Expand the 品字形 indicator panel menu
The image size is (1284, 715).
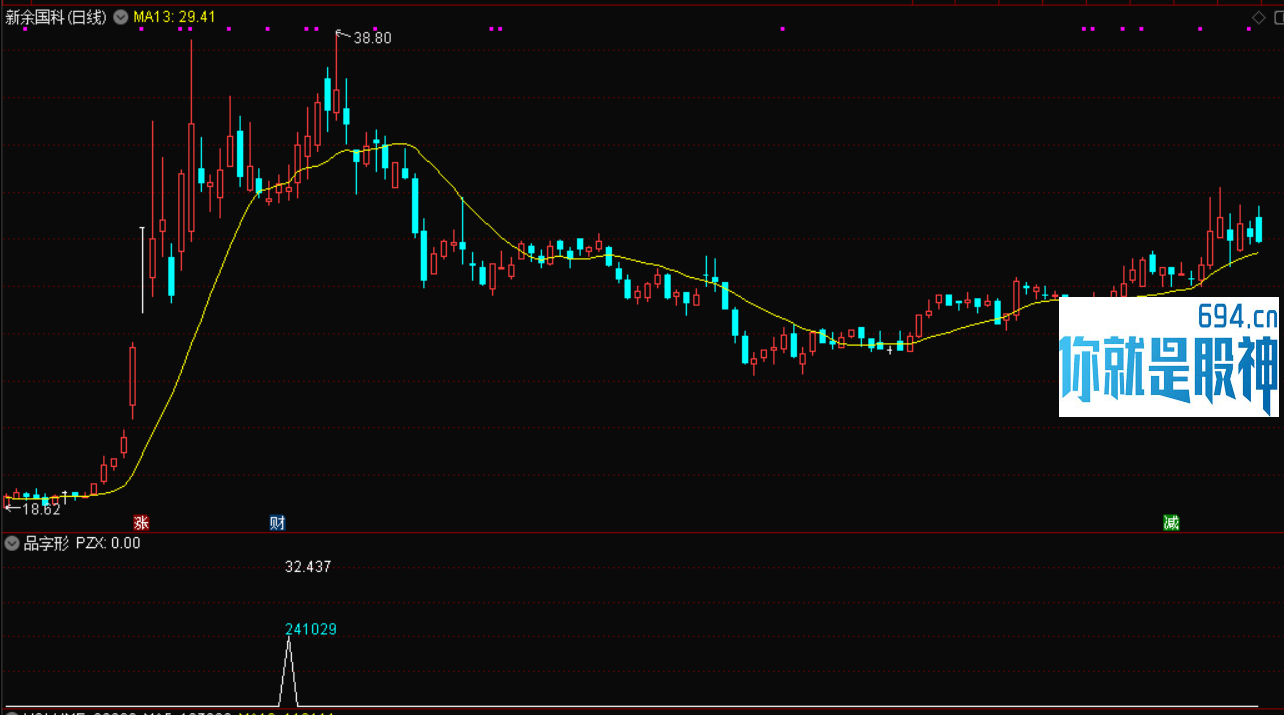tap(12, 543)
